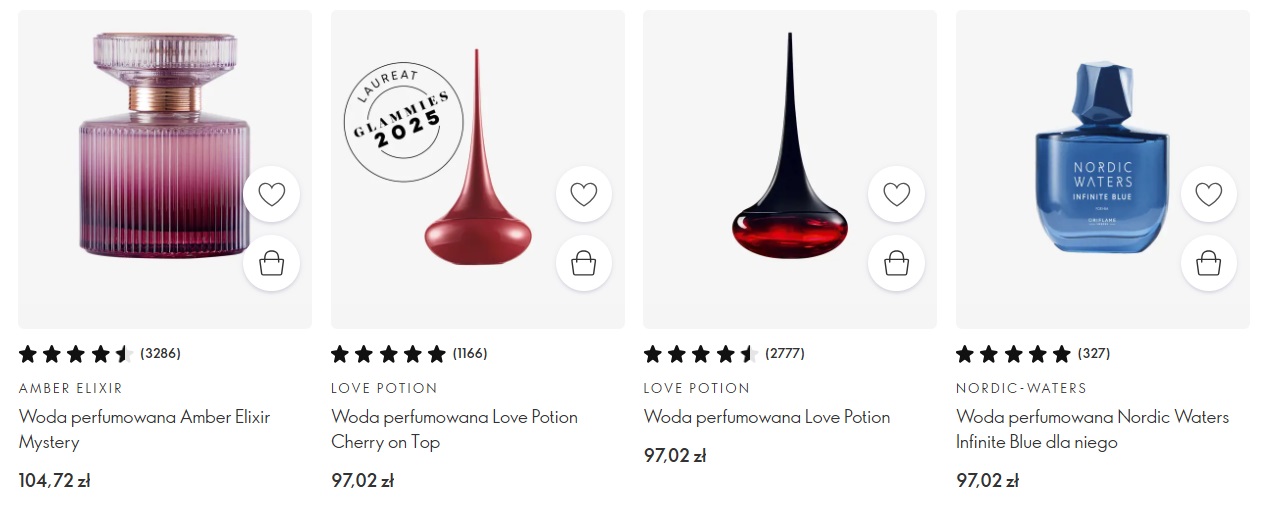Click the NORDIC-WATERS brand label
1268x521 pixels.
click(1021, 388)
